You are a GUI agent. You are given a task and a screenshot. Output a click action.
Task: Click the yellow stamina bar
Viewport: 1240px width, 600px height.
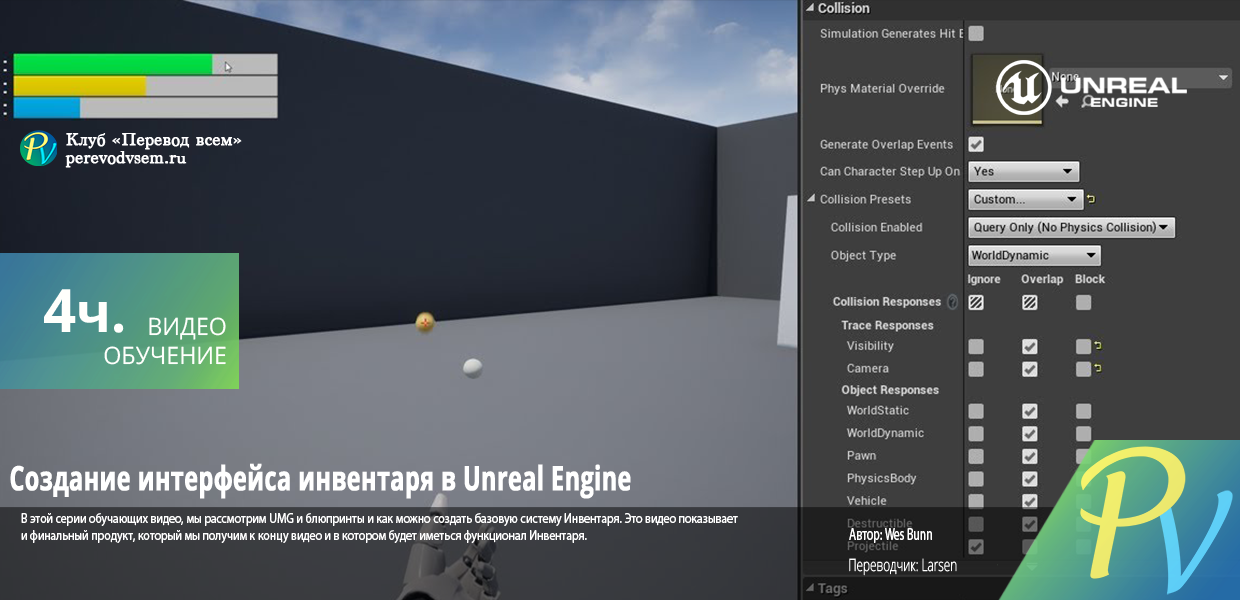point(80,86)
